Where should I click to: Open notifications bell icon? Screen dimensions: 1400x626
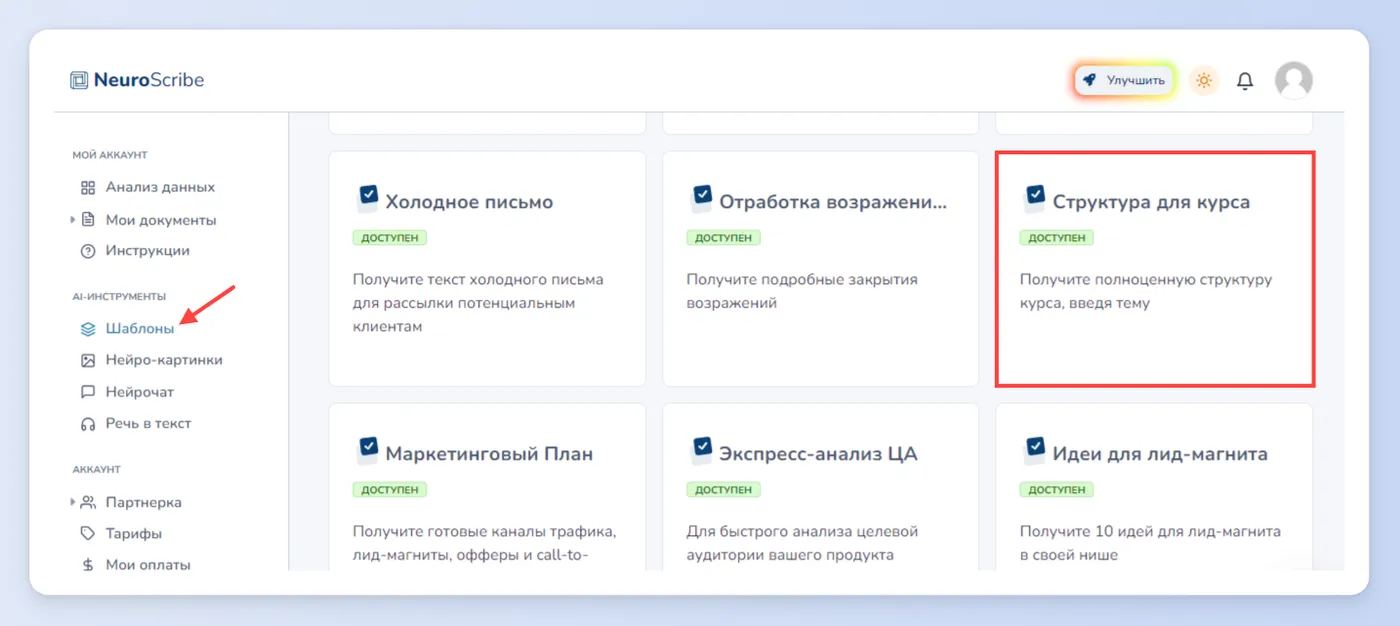(x=1245, y=81)
